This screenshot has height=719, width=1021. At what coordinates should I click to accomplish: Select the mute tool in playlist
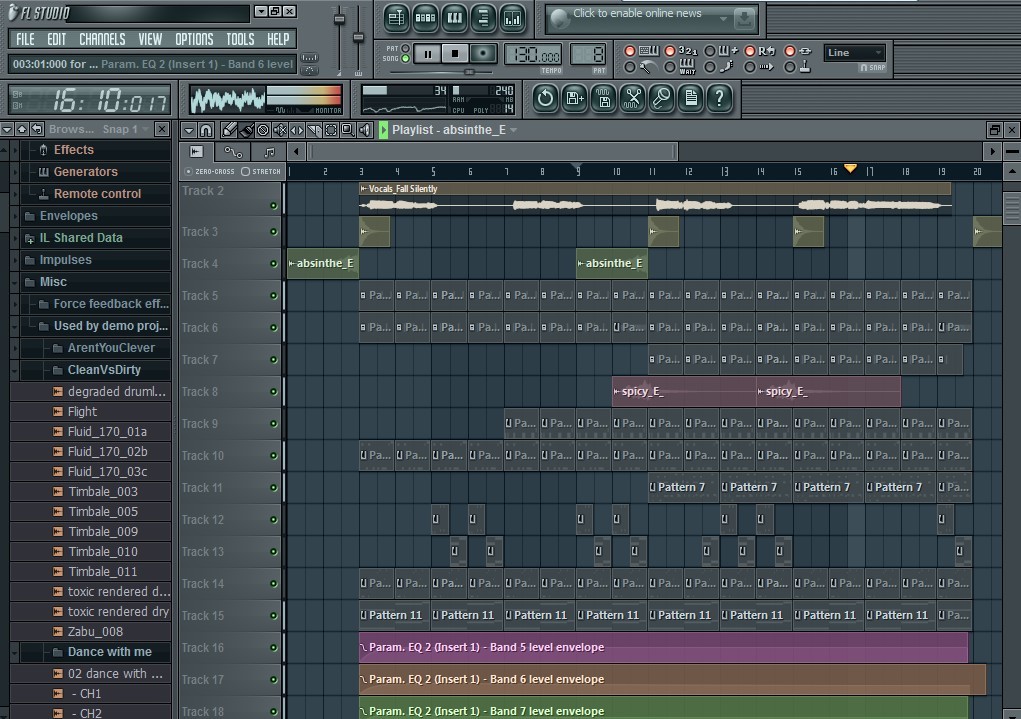click(280, 130)
